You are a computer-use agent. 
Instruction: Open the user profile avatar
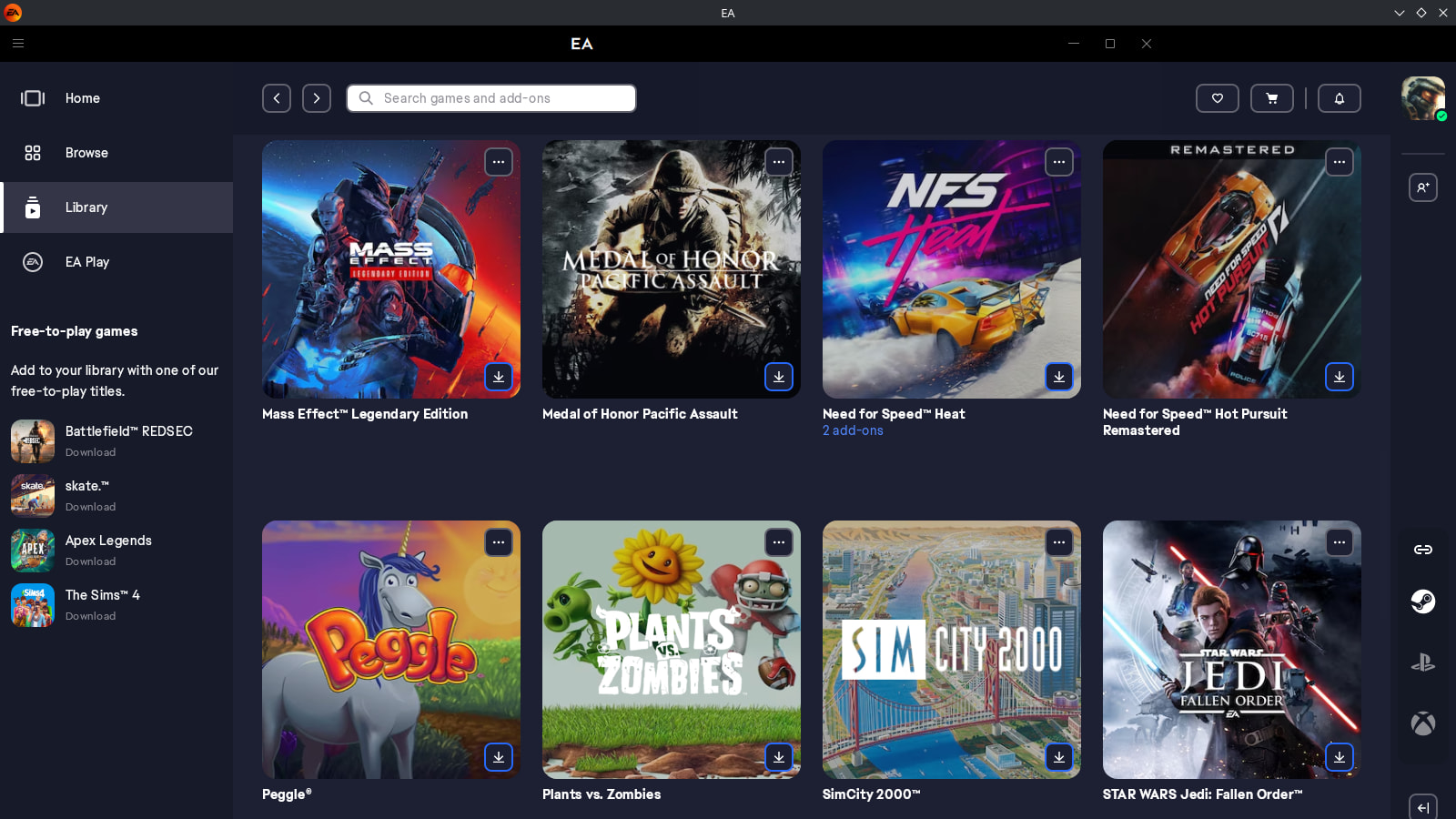tap(1422, 98)
